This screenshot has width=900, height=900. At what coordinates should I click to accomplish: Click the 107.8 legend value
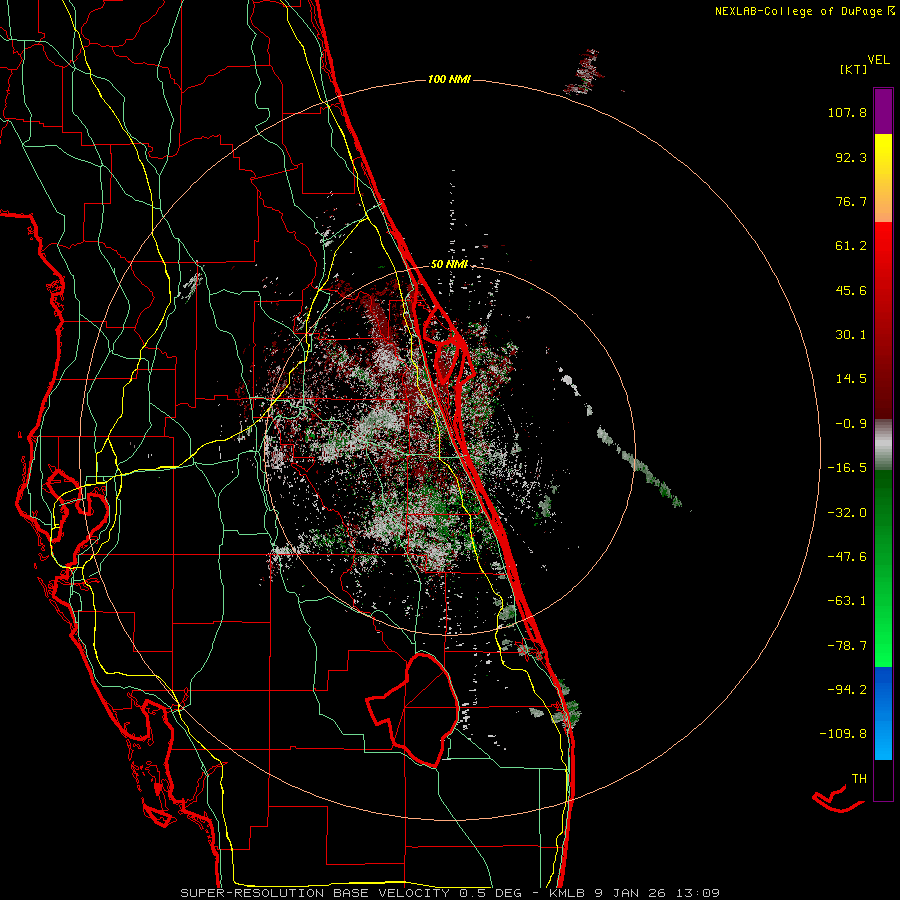(847, 112)
